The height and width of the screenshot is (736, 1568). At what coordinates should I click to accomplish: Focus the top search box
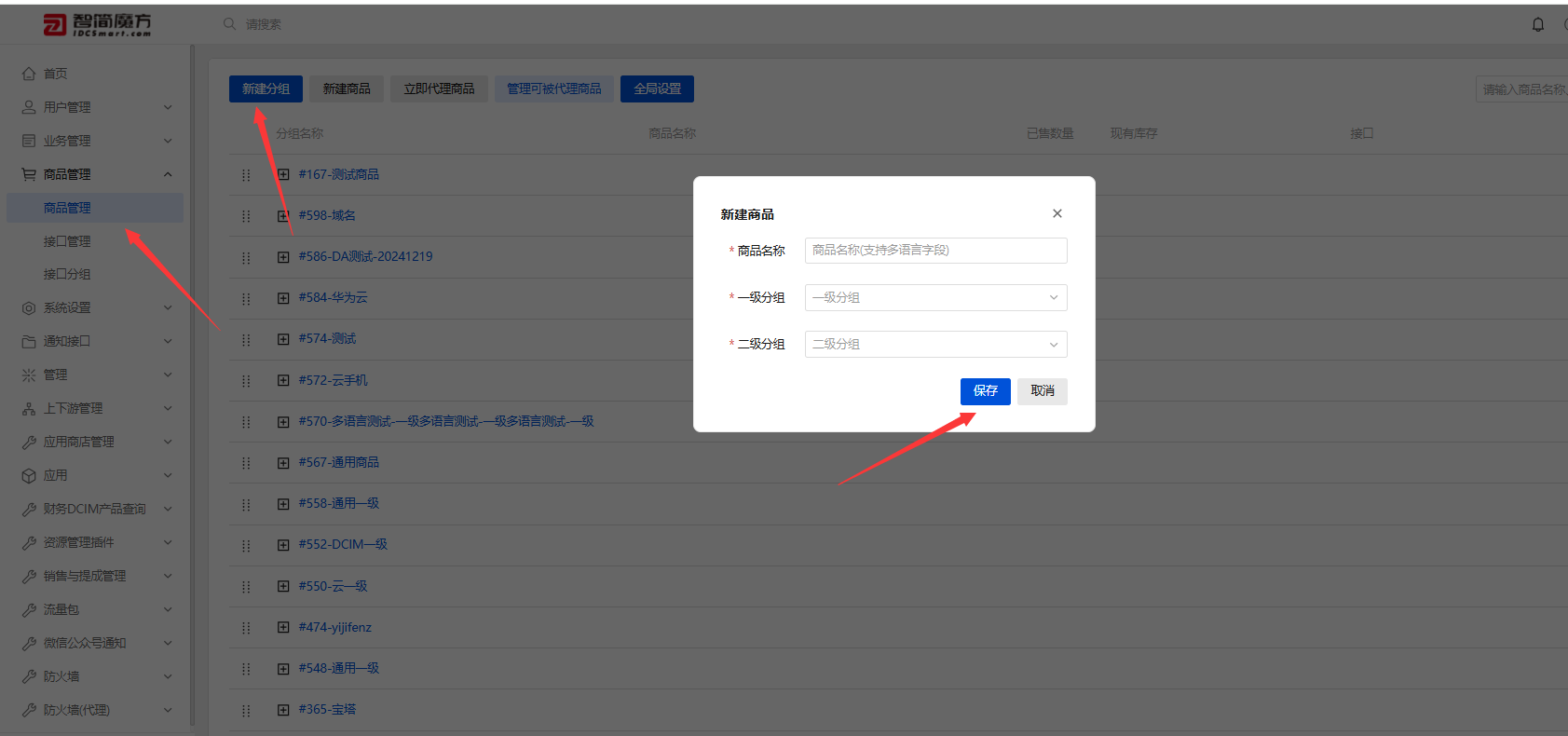264,24
